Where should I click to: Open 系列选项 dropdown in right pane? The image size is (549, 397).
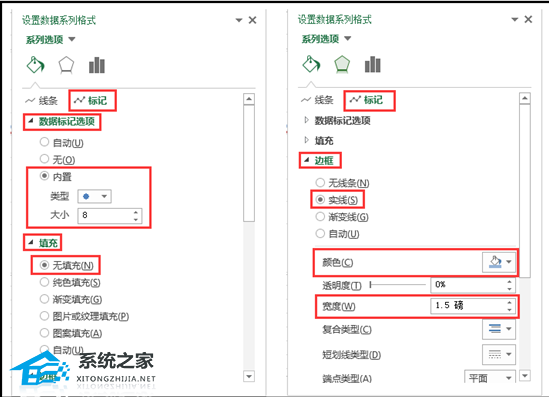click(326, 39)
